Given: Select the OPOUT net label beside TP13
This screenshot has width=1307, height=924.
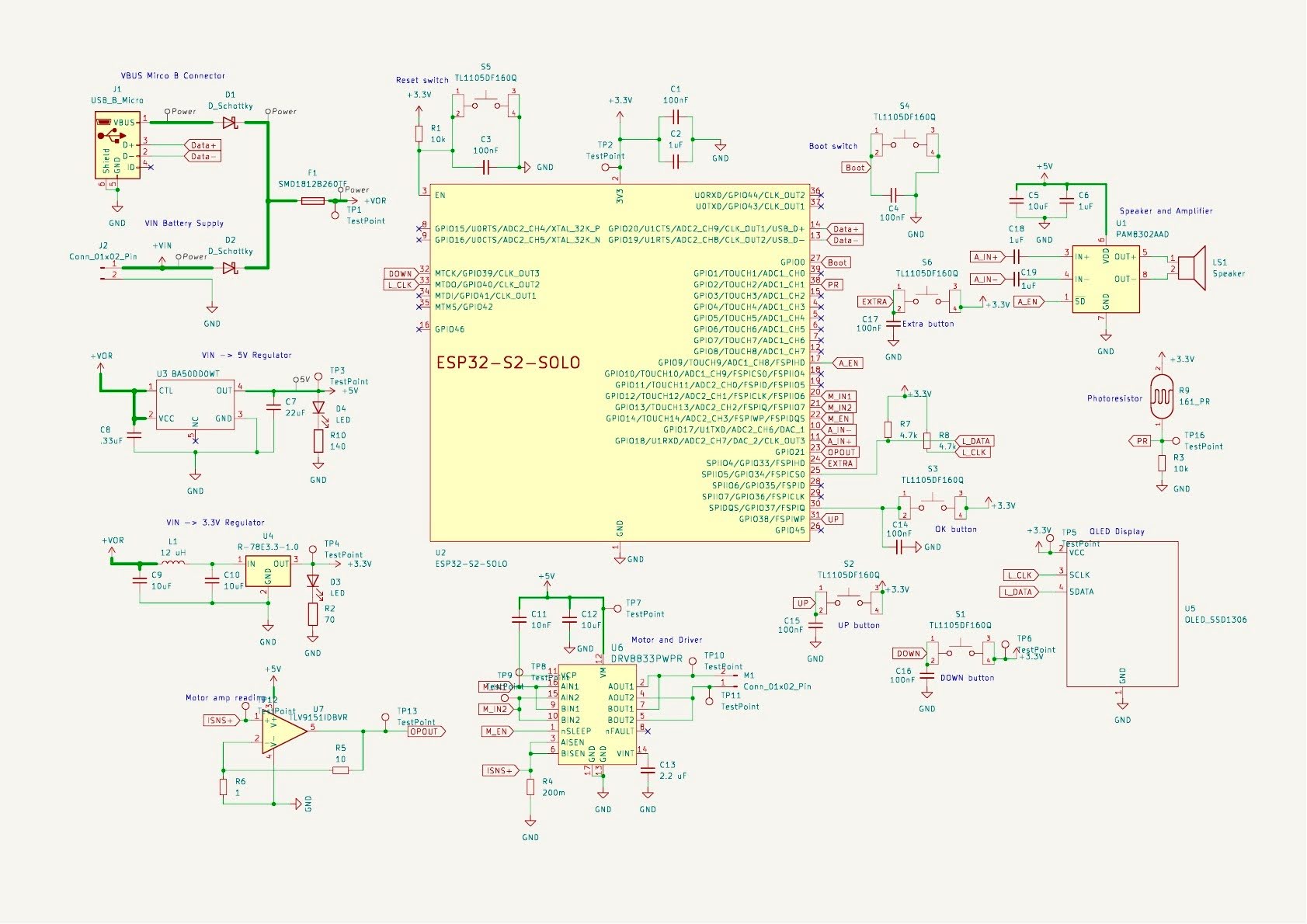Looking at the screenshot, I should 426,731.
